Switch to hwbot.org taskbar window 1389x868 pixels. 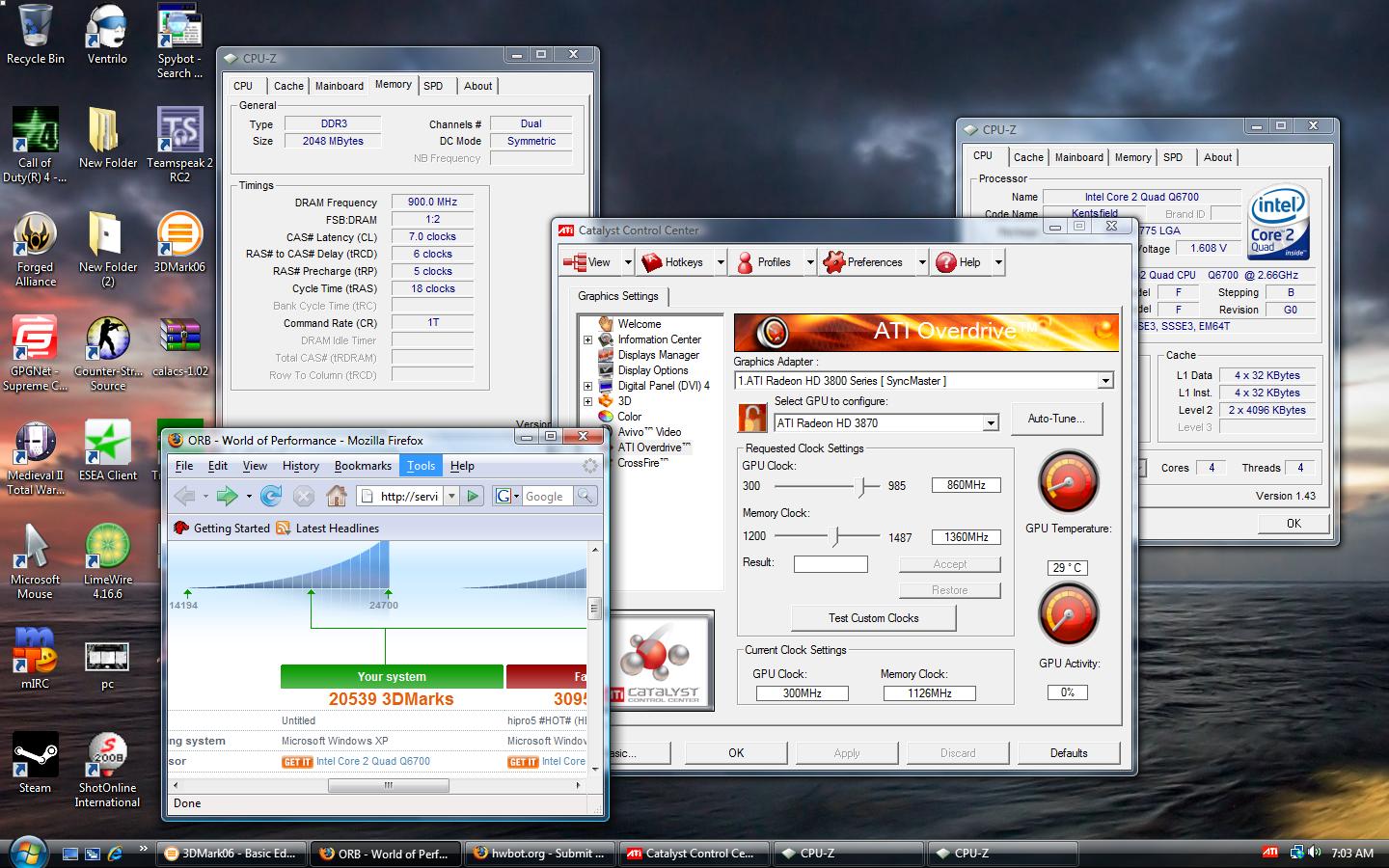(538, 854)
